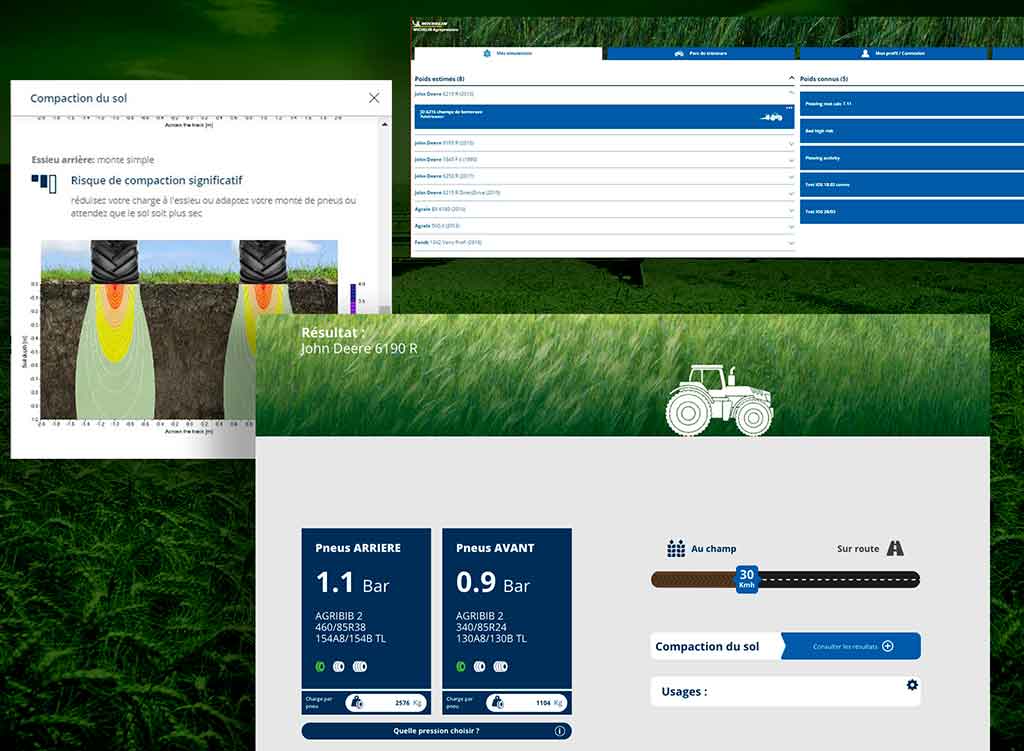Expand the Agrale BX 6180 row

(x=792, y=210)
